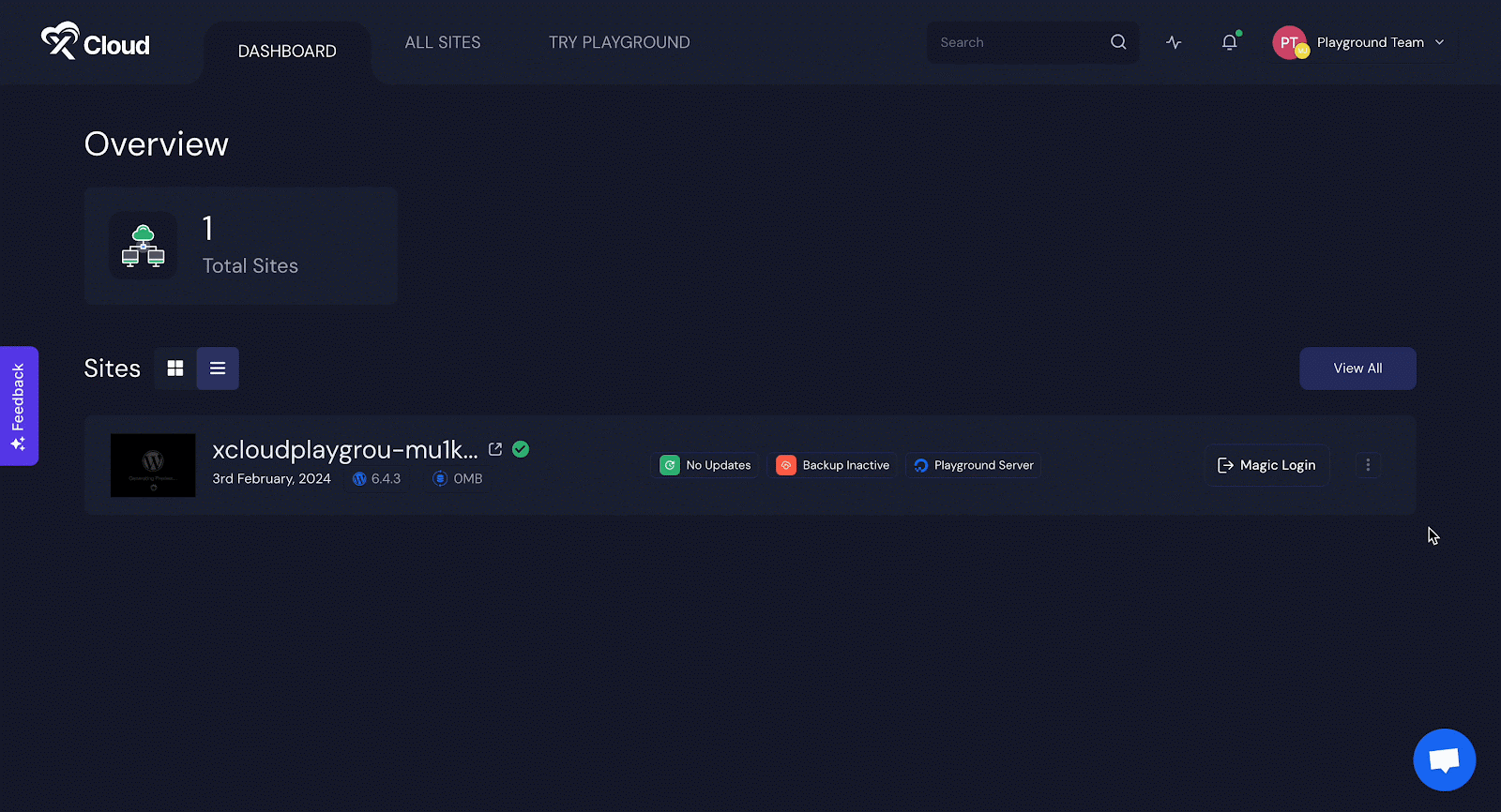Expand the Playground Team dropdown
The image size is (1501, 812).
tap(1439, 42)
